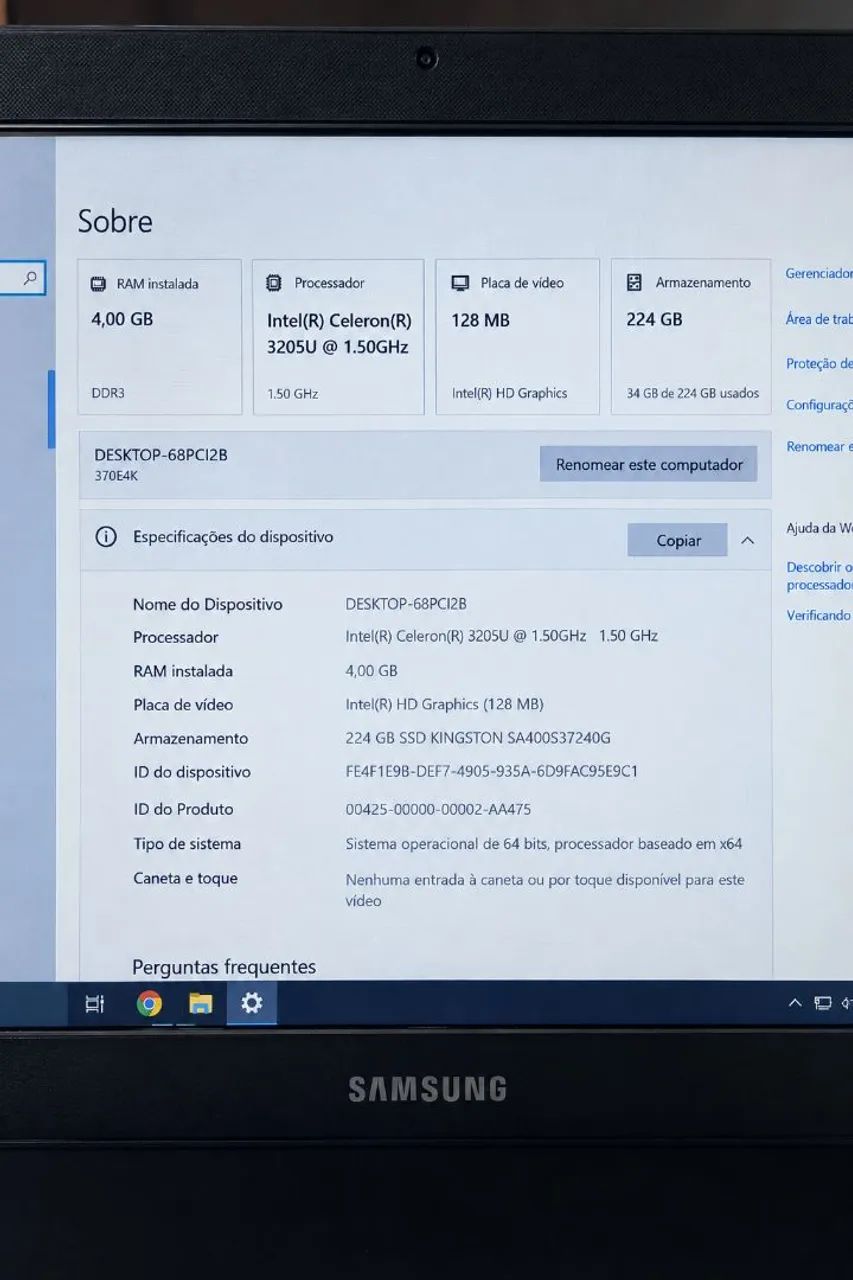Image resolution: width=853 pixels, height=1280 pixels.
Task: Select the Placa de vídeo 128 MB card
Action: coord(517,337)
